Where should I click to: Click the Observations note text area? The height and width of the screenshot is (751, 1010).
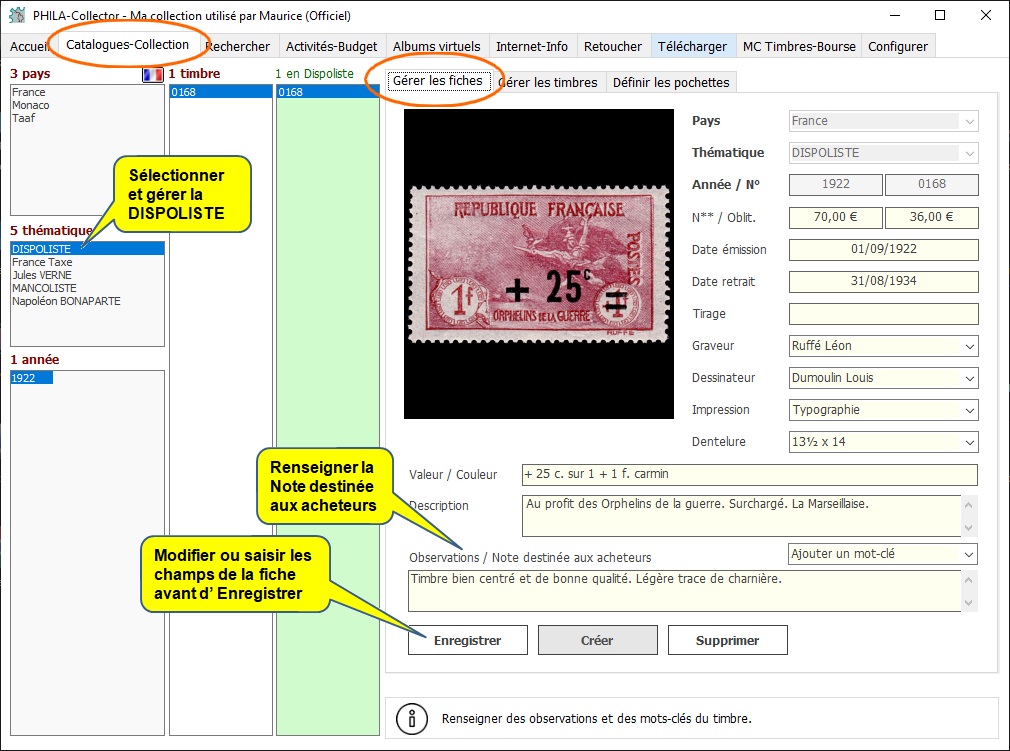tap(684, 591)
